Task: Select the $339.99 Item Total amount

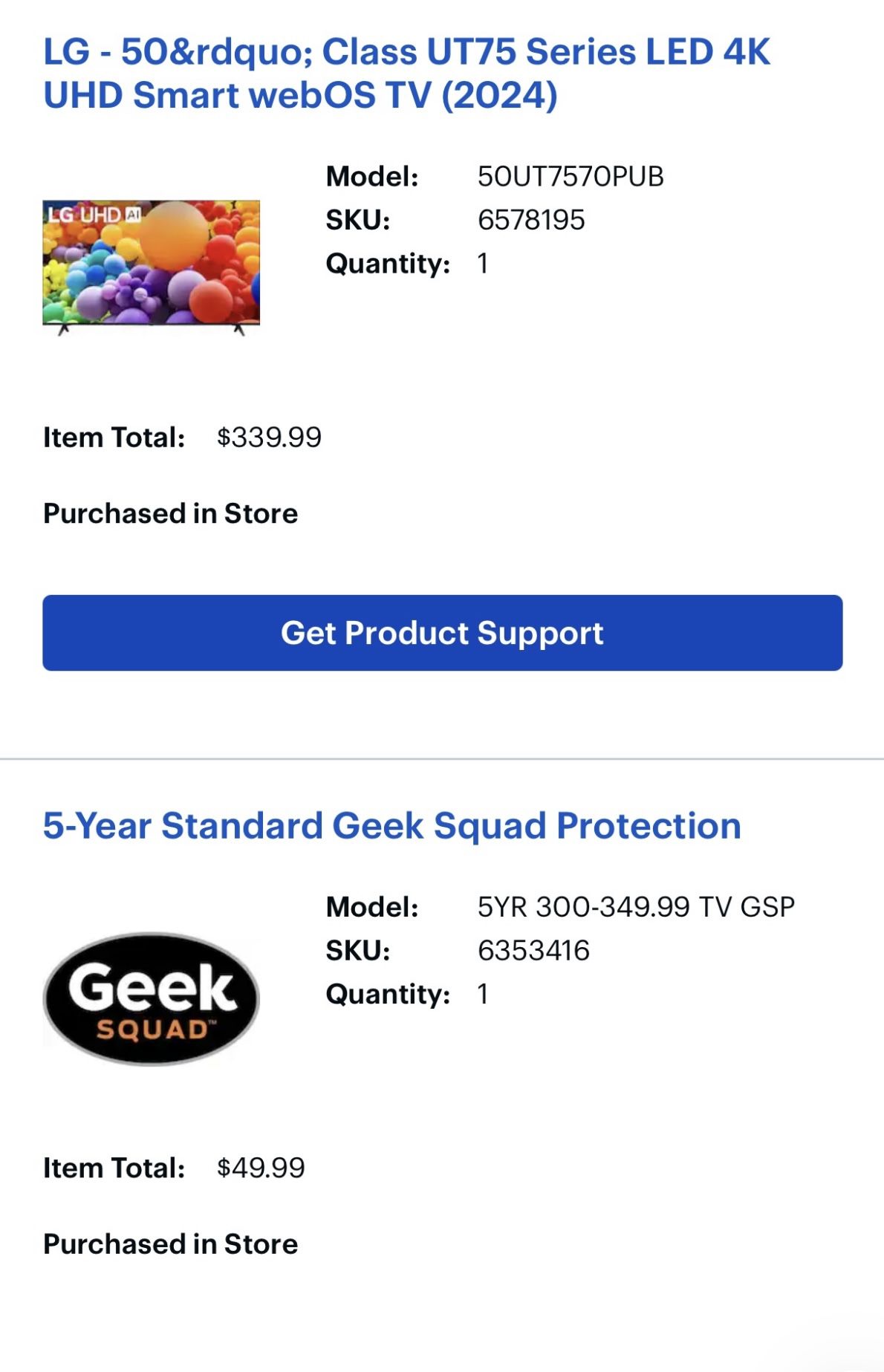Action: [x=270, y=437]
